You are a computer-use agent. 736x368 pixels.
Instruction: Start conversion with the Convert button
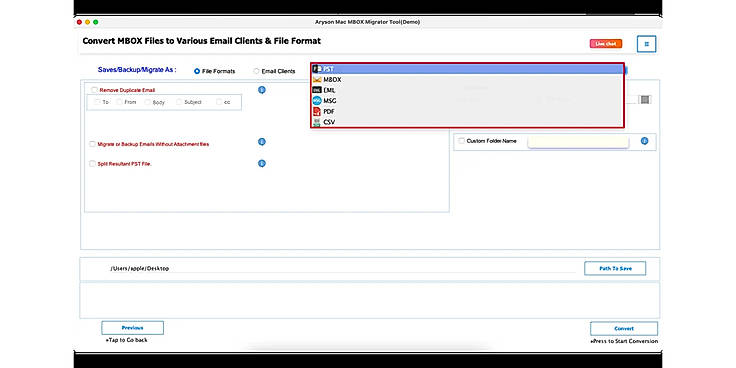[624, 329]
